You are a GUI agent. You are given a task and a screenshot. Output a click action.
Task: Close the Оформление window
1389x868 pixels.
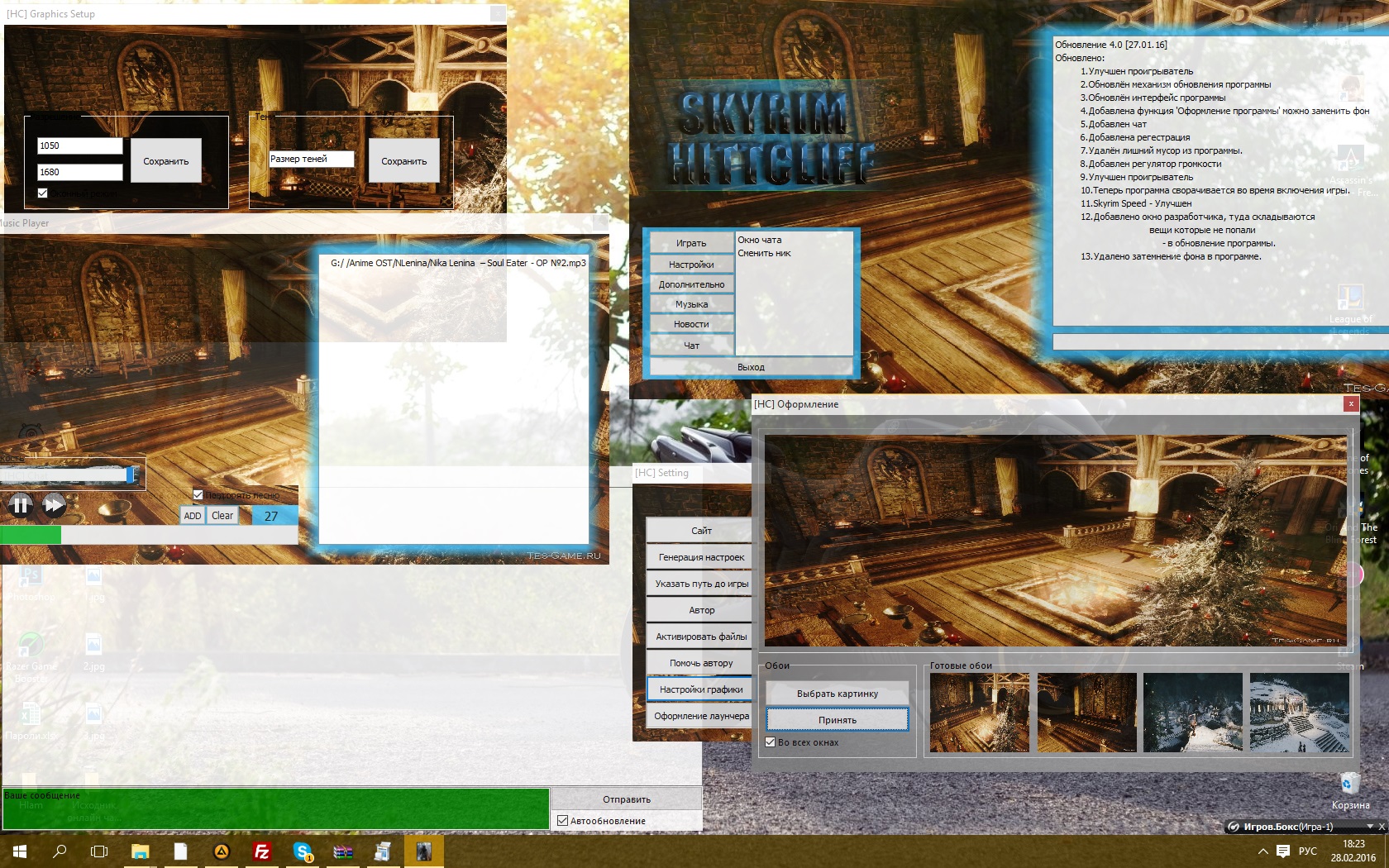coord(1351,404)
